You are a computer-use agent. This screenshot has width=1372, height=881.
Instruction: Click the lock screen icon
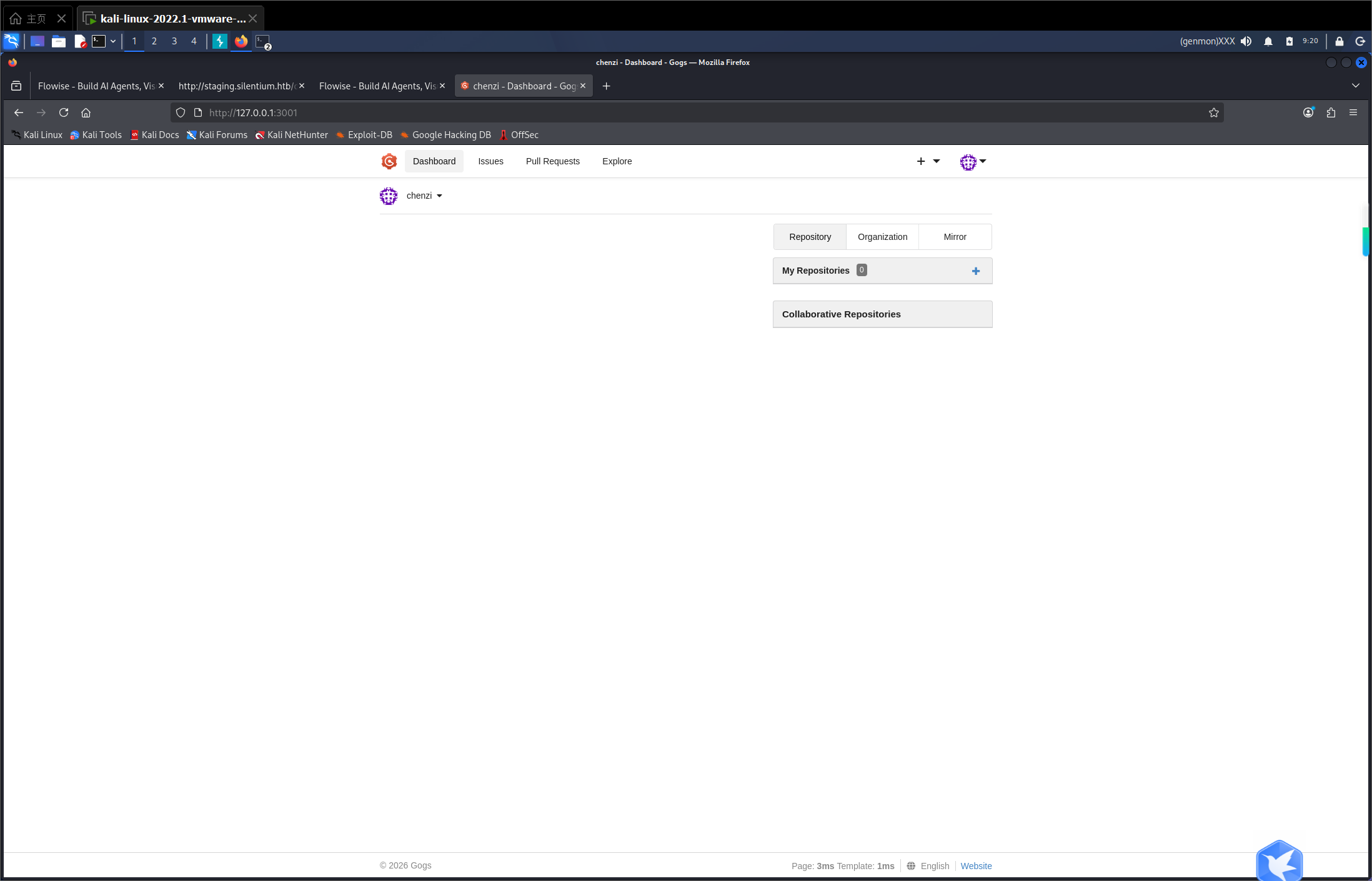[1340, 41]
